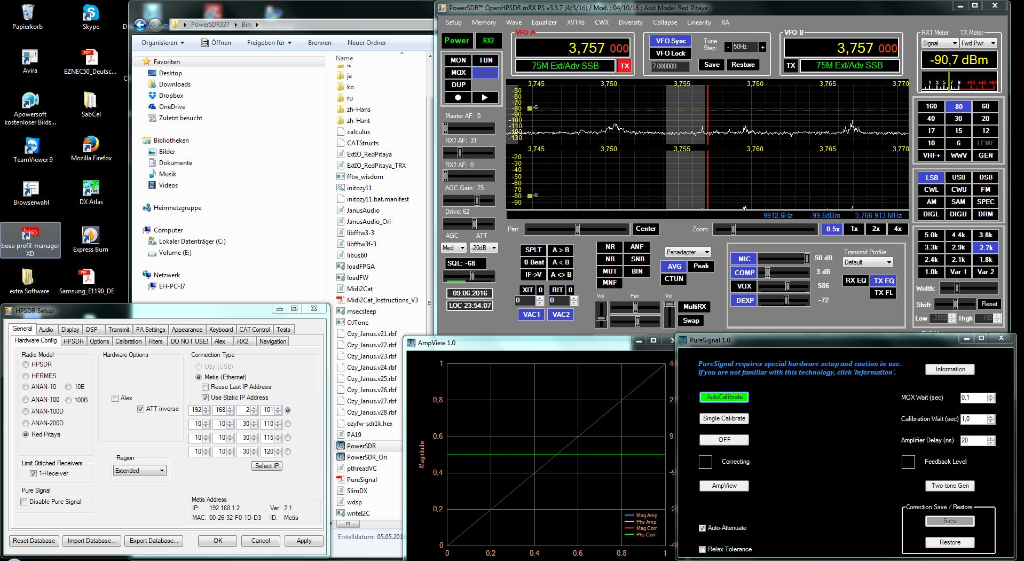The width and height of the screenshot is (1024, 561).
Task: Toggle Disable Pure Signal checkbox
Action: click(24, 502)
